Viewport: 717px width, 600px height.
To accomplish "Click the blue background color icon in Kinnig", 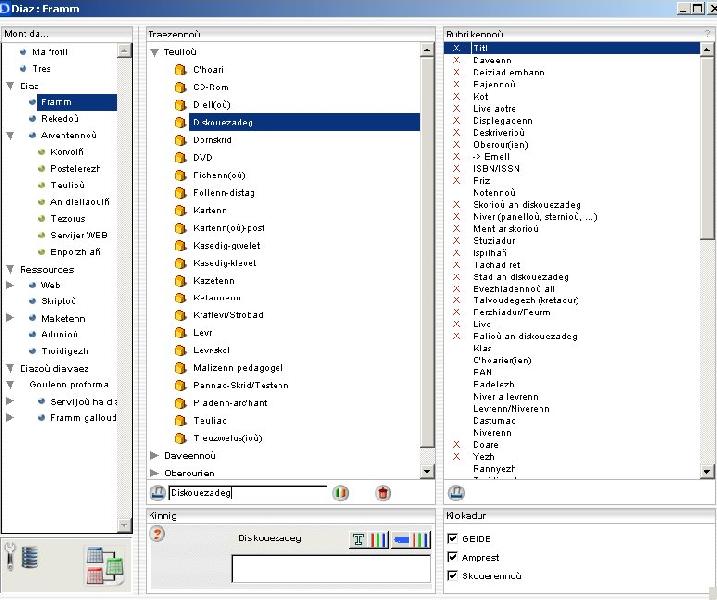I will (411, 540).
